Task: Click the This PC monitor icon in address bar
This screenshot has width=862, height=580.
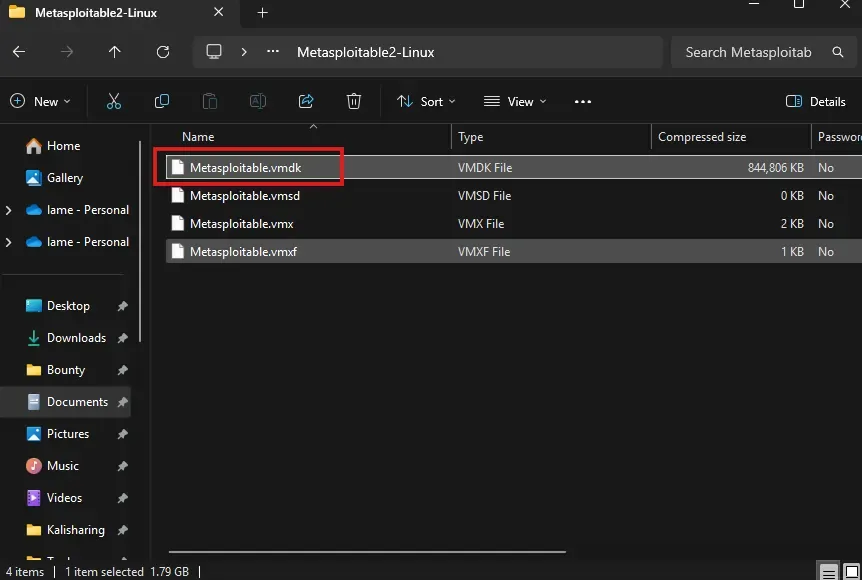Action: pos(214,52)
